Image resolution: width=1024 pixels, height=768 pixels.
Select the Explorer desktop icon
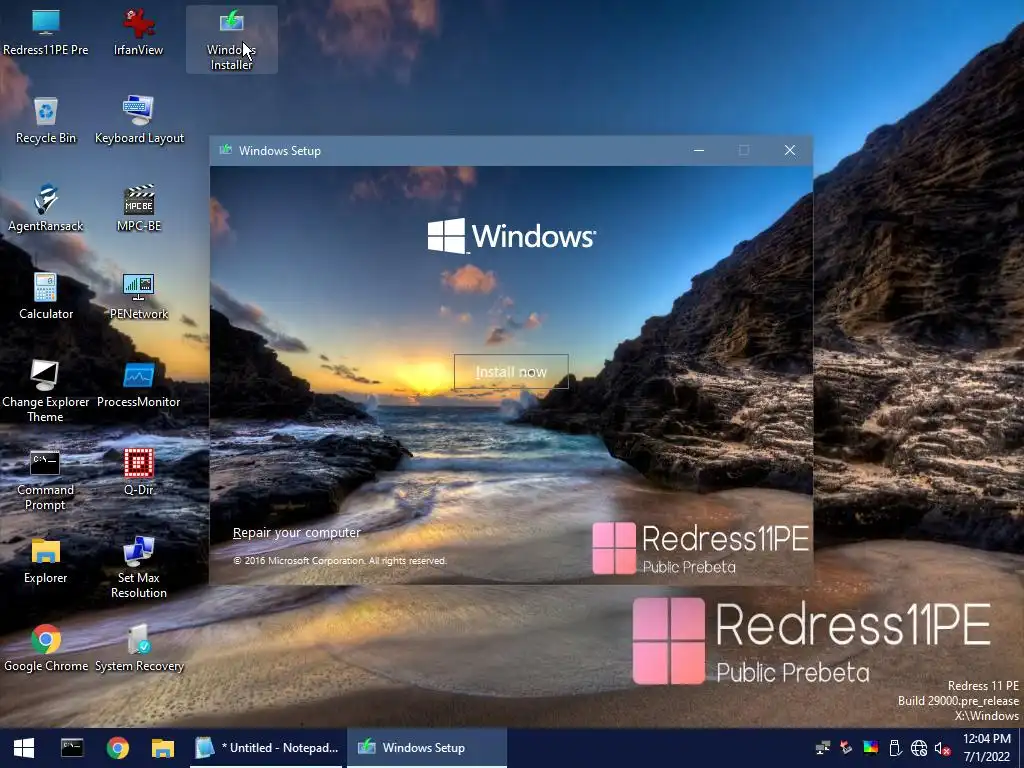click(46, 560)
